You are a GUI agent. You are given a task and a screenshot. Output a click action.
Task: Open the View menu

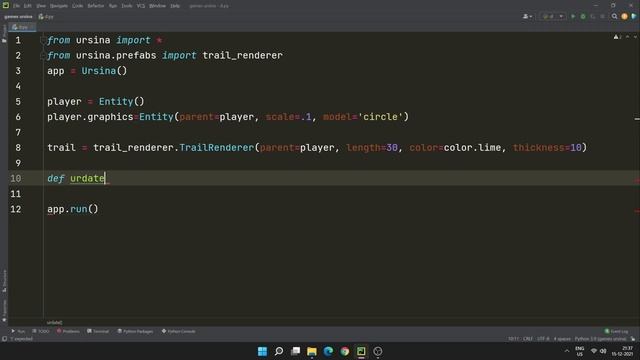coord(41,6)
